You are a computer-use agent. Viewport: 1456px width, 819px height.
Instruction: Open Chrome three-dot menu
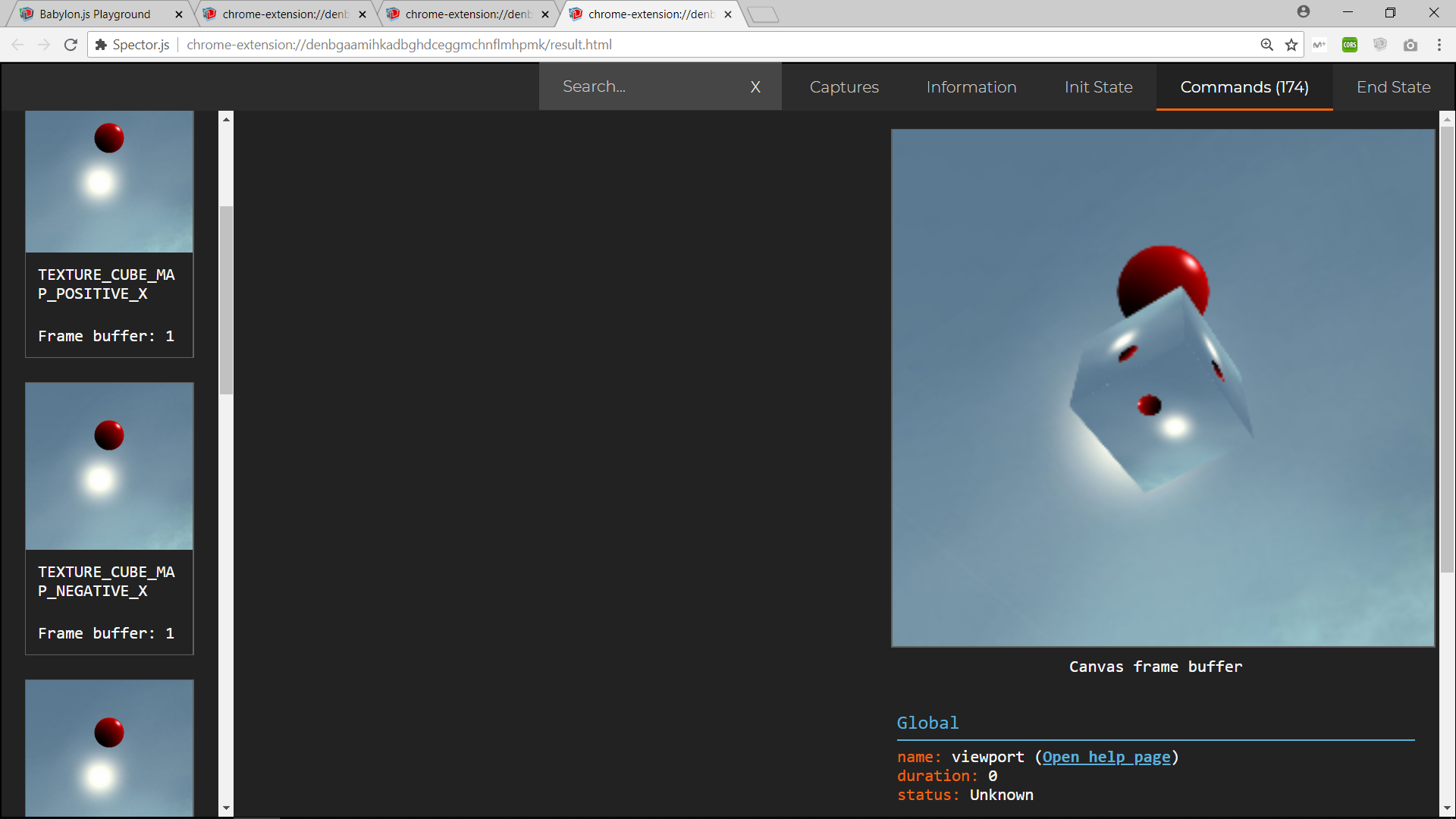(1439, 45)
